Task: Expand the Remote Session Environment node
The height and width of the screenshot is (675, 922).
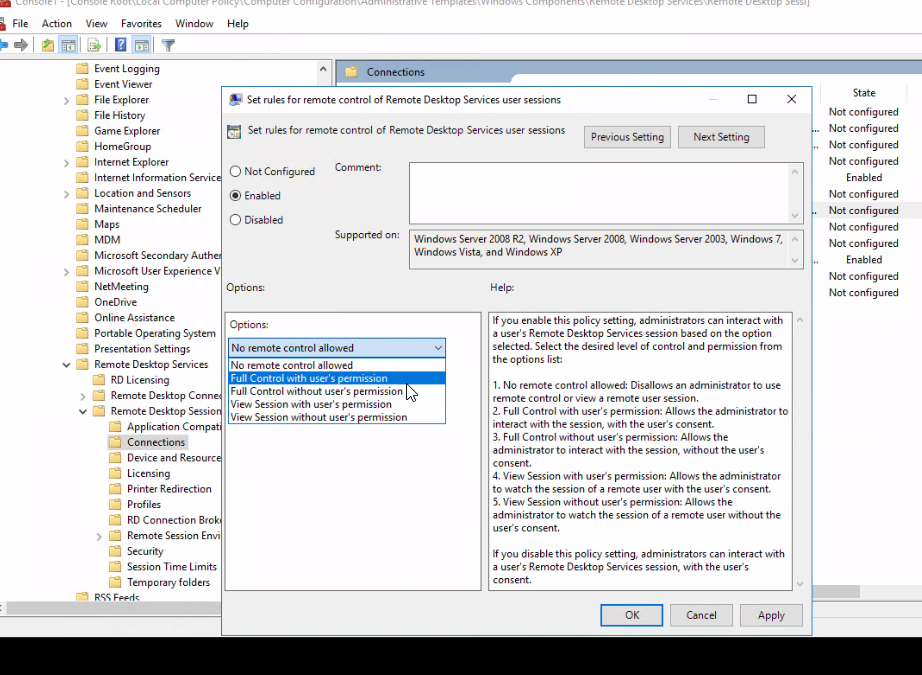Action: pos(99,536)
